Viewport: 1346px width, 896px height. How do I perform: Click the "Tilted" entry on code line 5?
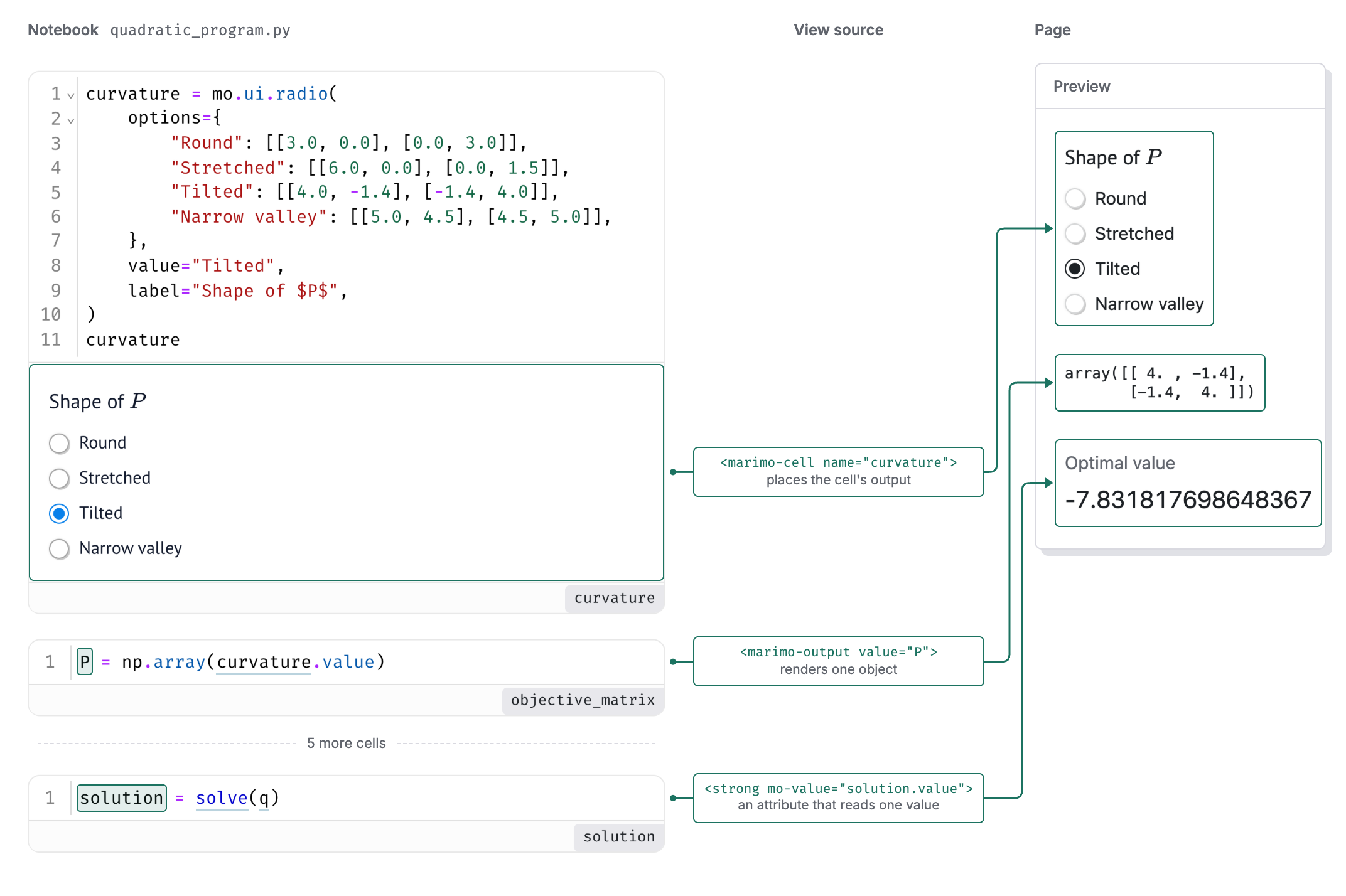pyautogui.click(x=364, y=192)
